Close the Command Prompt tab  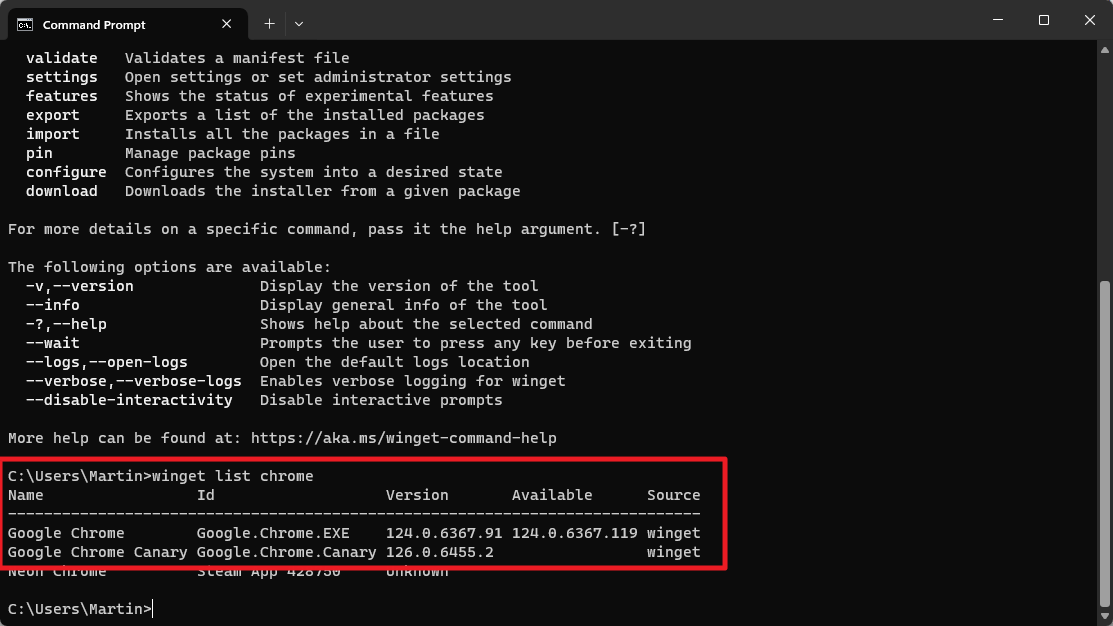[x=228, y=24]
